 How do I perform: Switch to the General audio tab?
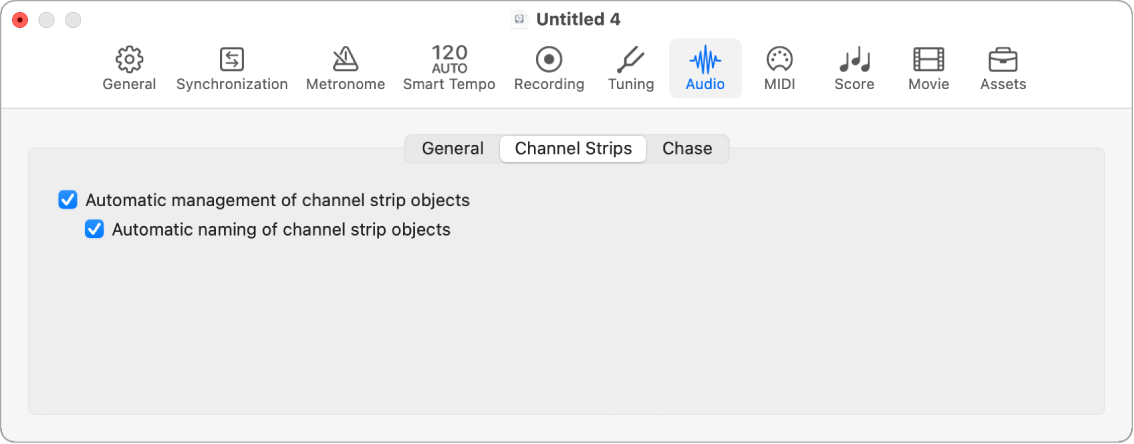click(x=453, y=149)
